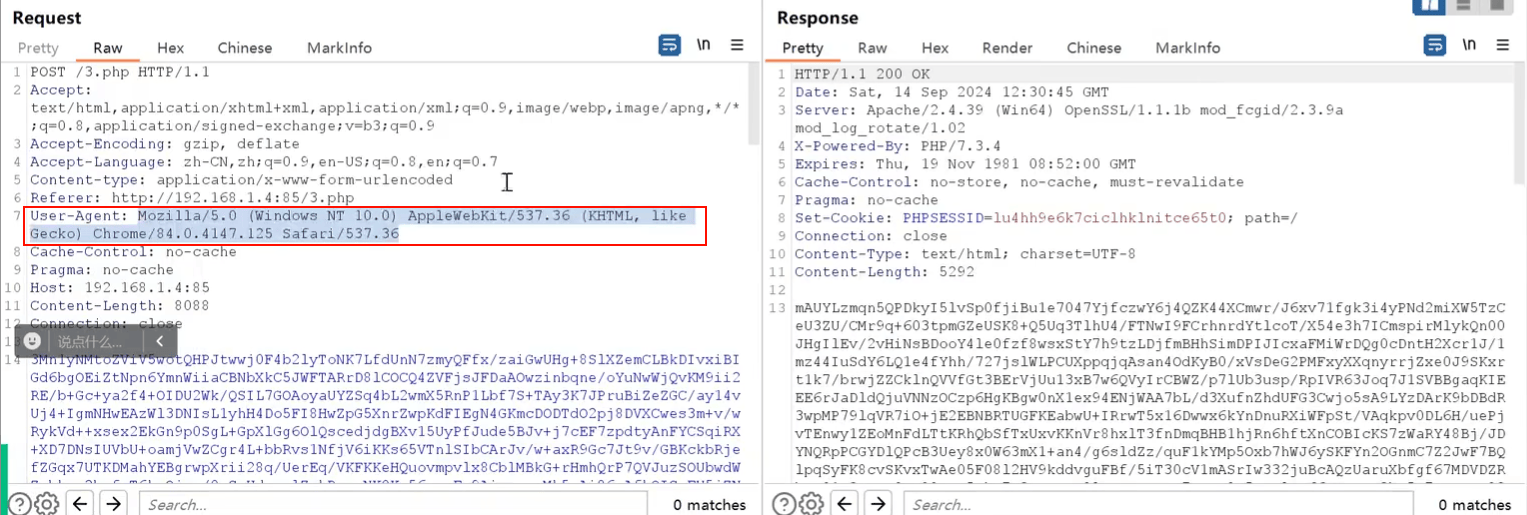Click the '说点什么...' chat input
This screenshot has width=1527, height=515.
coord(90,341)
